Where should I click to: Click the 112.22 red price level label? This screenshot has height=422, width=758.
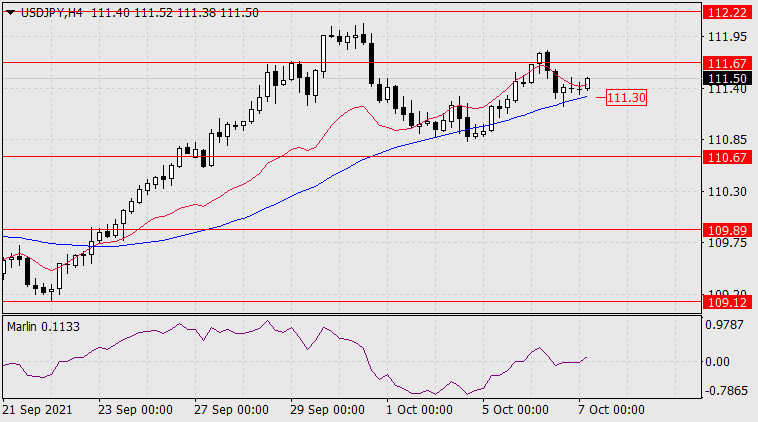coord(727,12)
